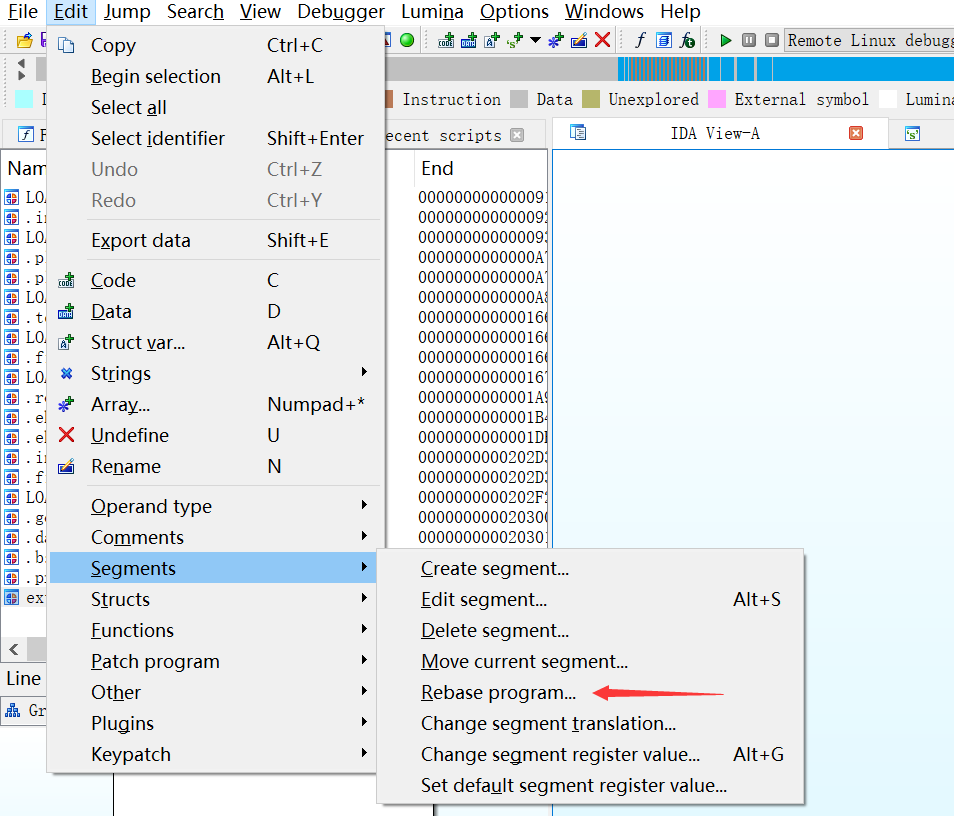Click the Rename icon in Edit menu

(66, 467)
